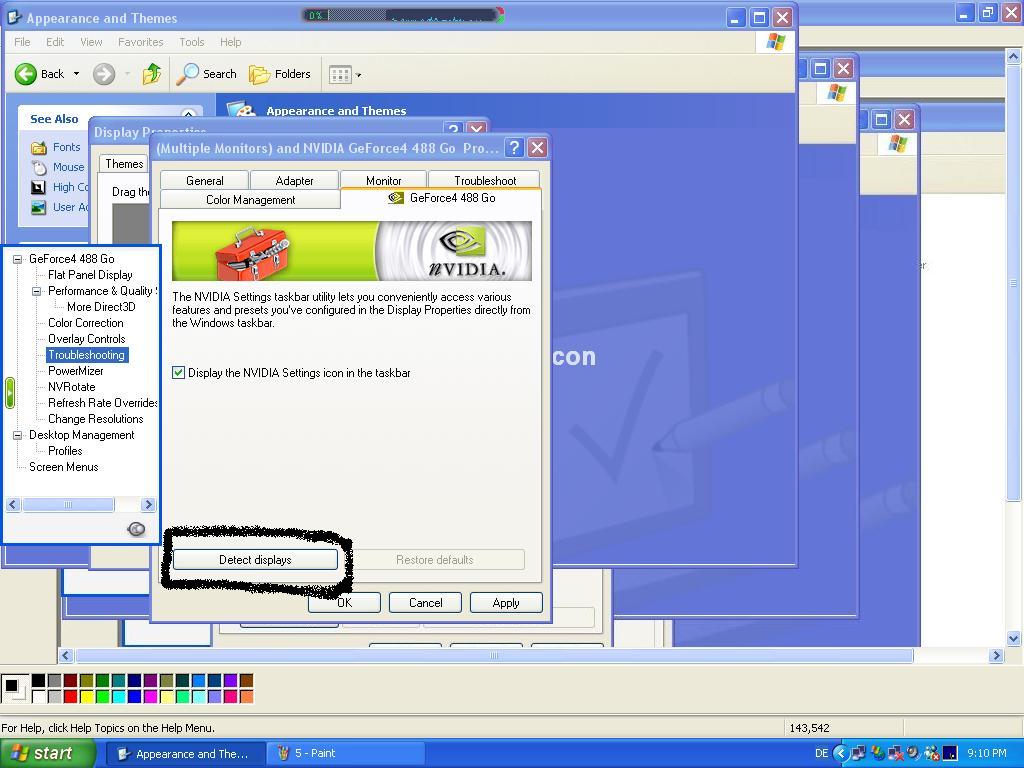Image resolution: width=1024 pixels, height=768 pixels.
Task: Open the Views dropdown arrow
Action: coord(359,75)
